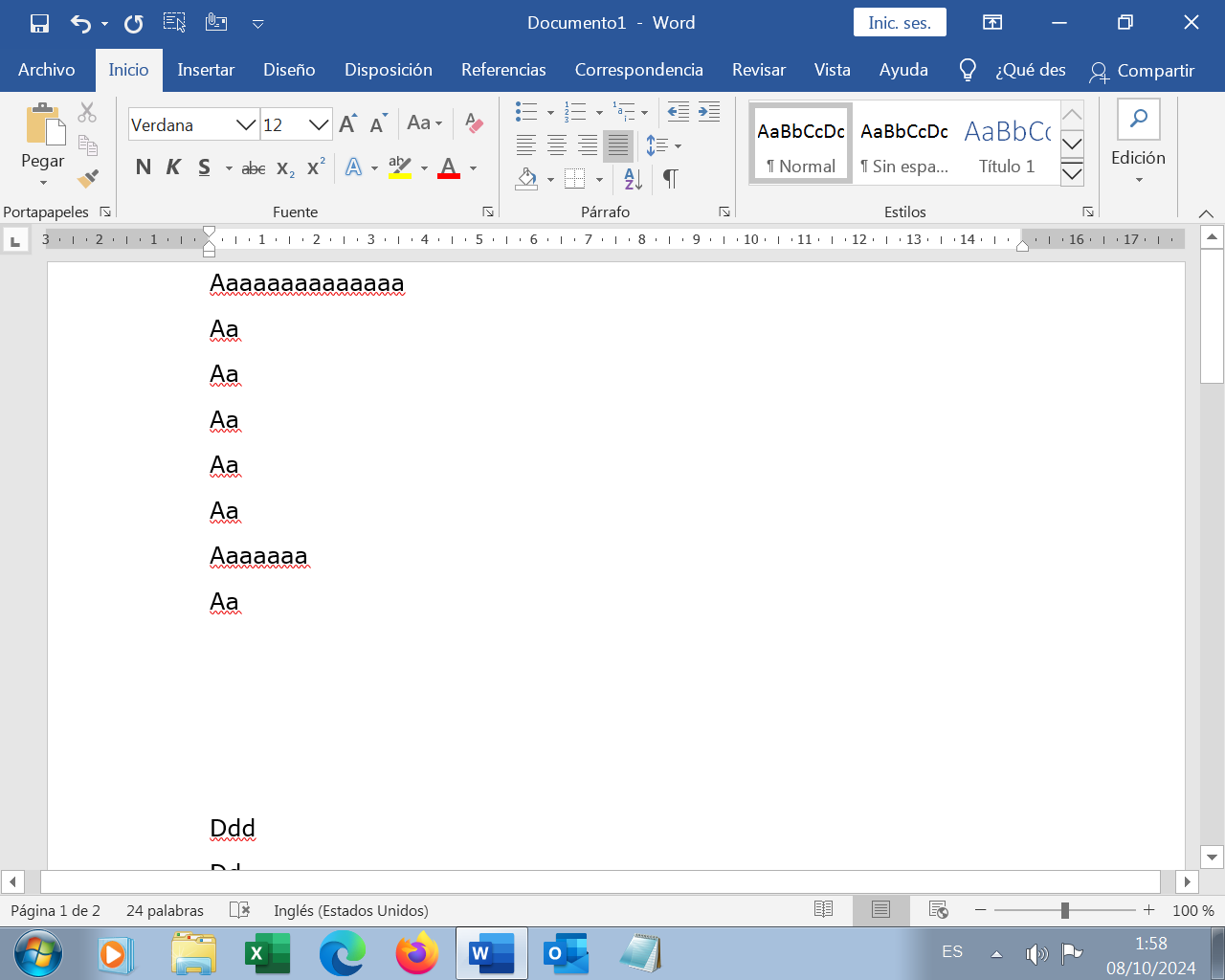Viewport: 1225px width, 980px height.
Task: Toggle subscript formatting
Action: tap(283, 167)
